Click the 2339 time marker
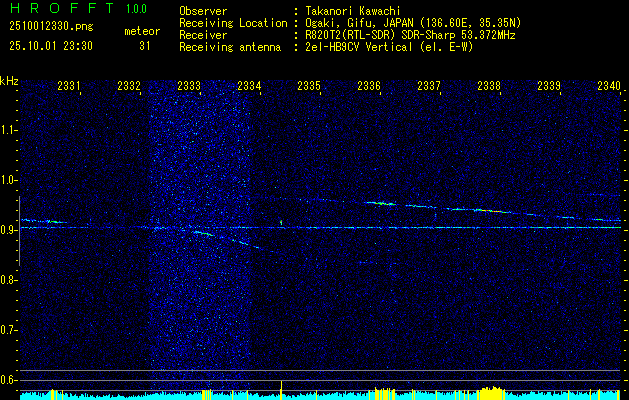 pos(549,85)
